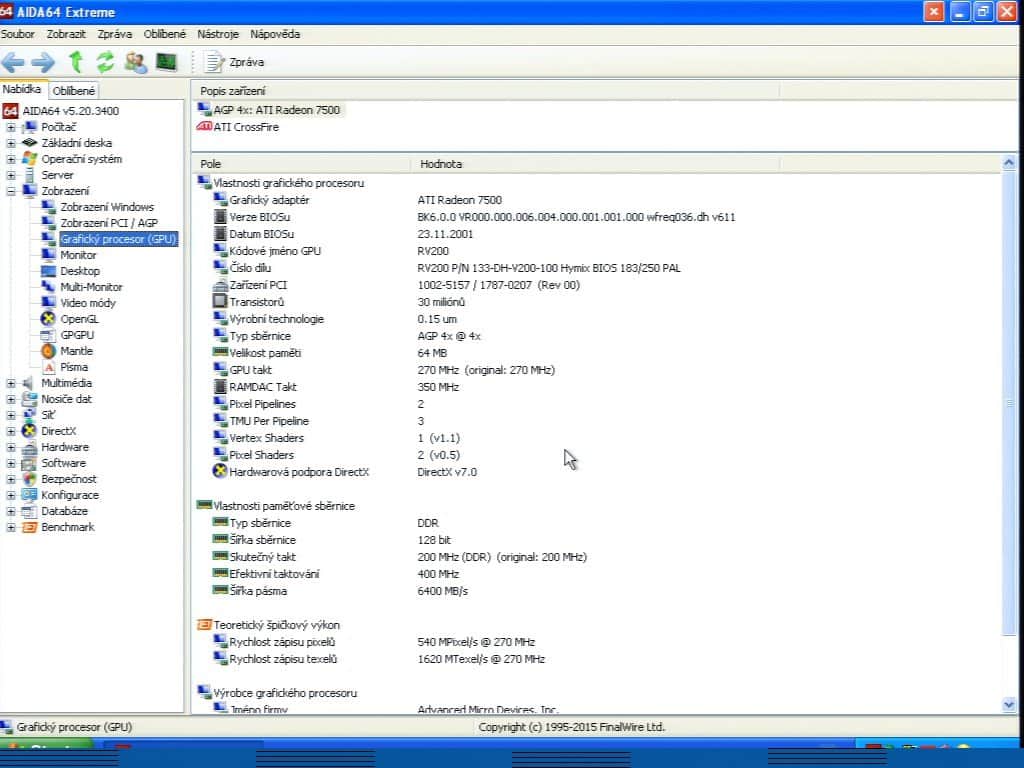The image size is (1024, 768).
Task: Select Video módy in the tree
Action: 88,303
